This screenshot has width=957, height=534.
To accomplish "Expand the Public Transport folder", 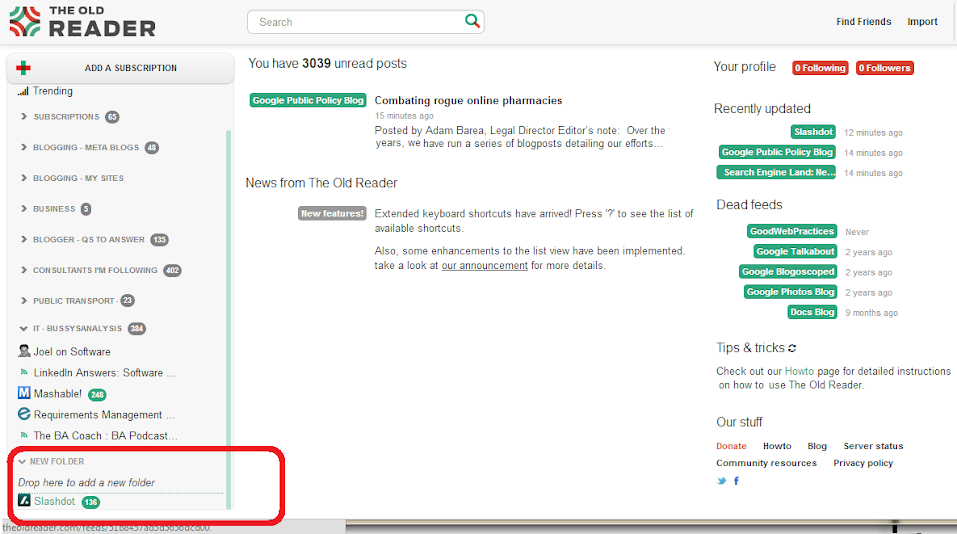I will tap(24, 300).
